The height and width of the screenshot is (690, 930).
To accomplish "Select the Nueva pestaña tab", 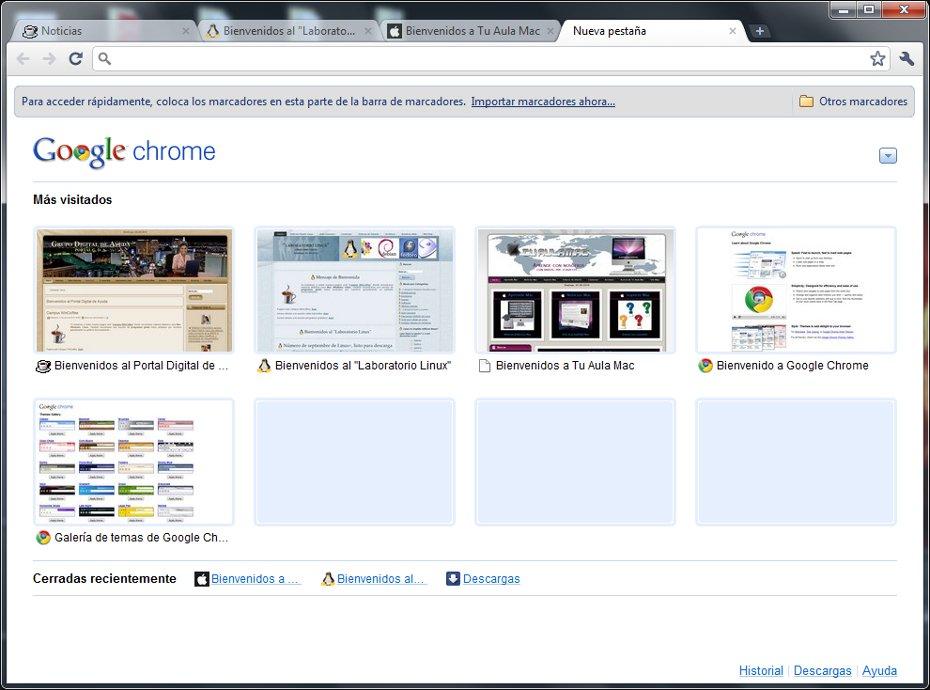I will [652, 31].
